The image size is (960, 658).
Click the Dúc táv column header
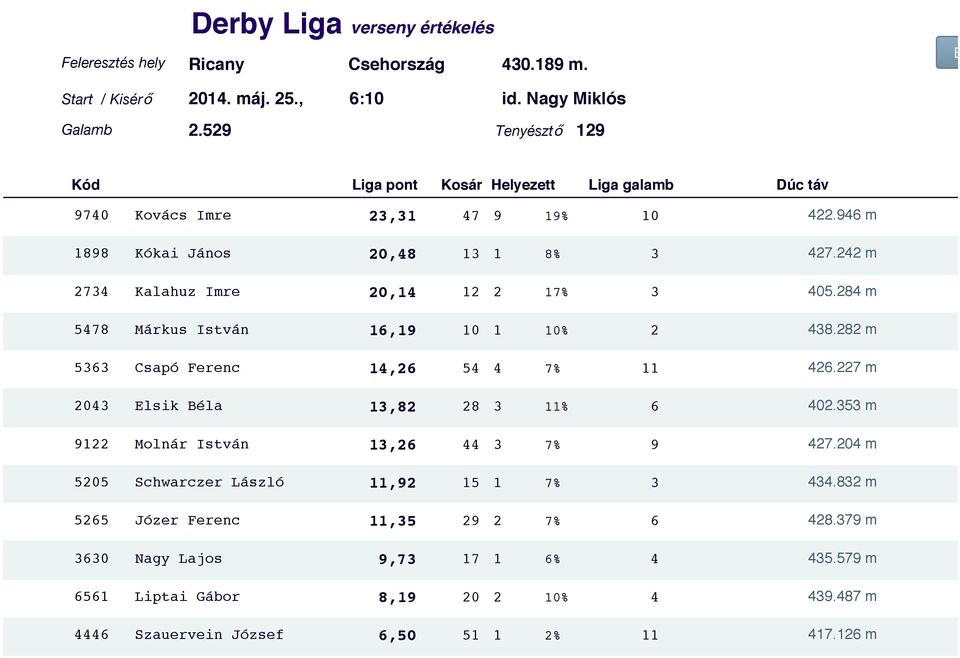802,185
